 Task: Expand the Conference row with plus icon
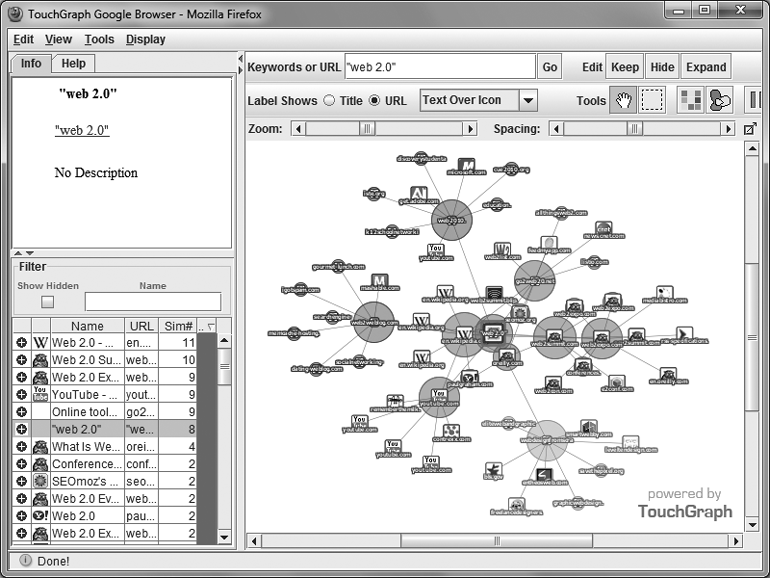pyautogui.click(x=21, y=463)
